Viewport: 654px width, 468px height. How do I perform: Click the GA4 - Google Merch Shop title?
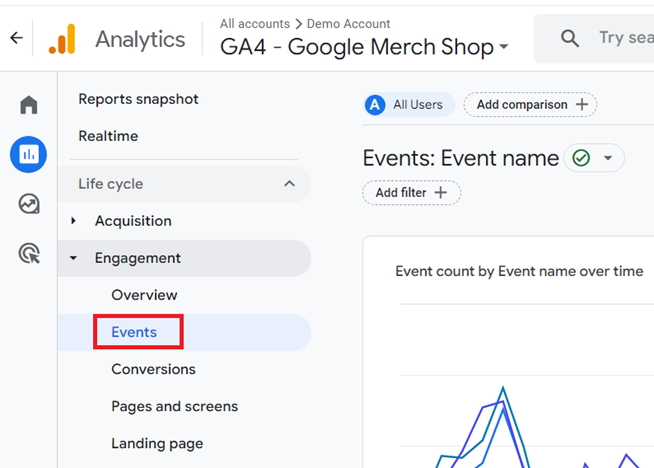coord(357,46)
